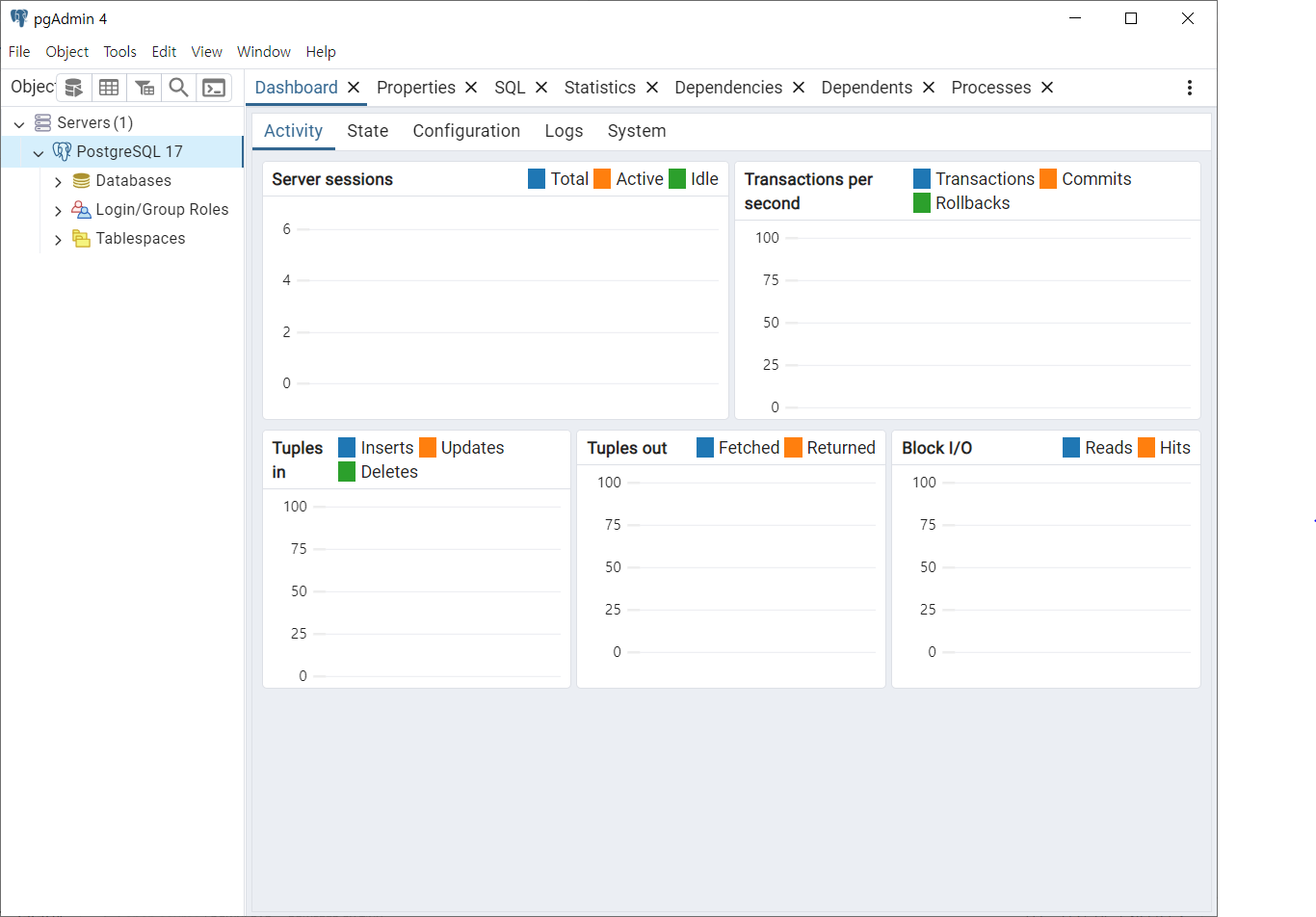Click the Servers group icon in tree
The width and height of the screenshot is (1316, 917).
pyautogui.click(x=42, y=122)
